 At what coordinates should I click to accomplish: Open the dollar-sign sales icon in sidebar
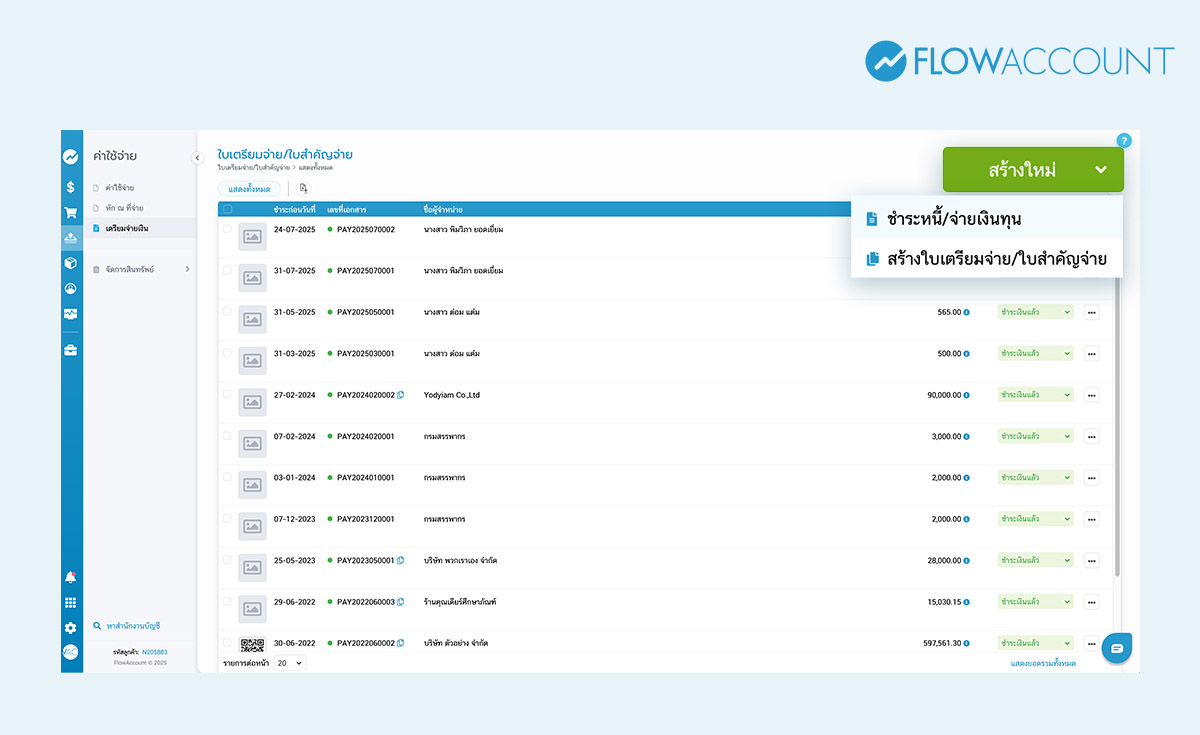[71, 187]
